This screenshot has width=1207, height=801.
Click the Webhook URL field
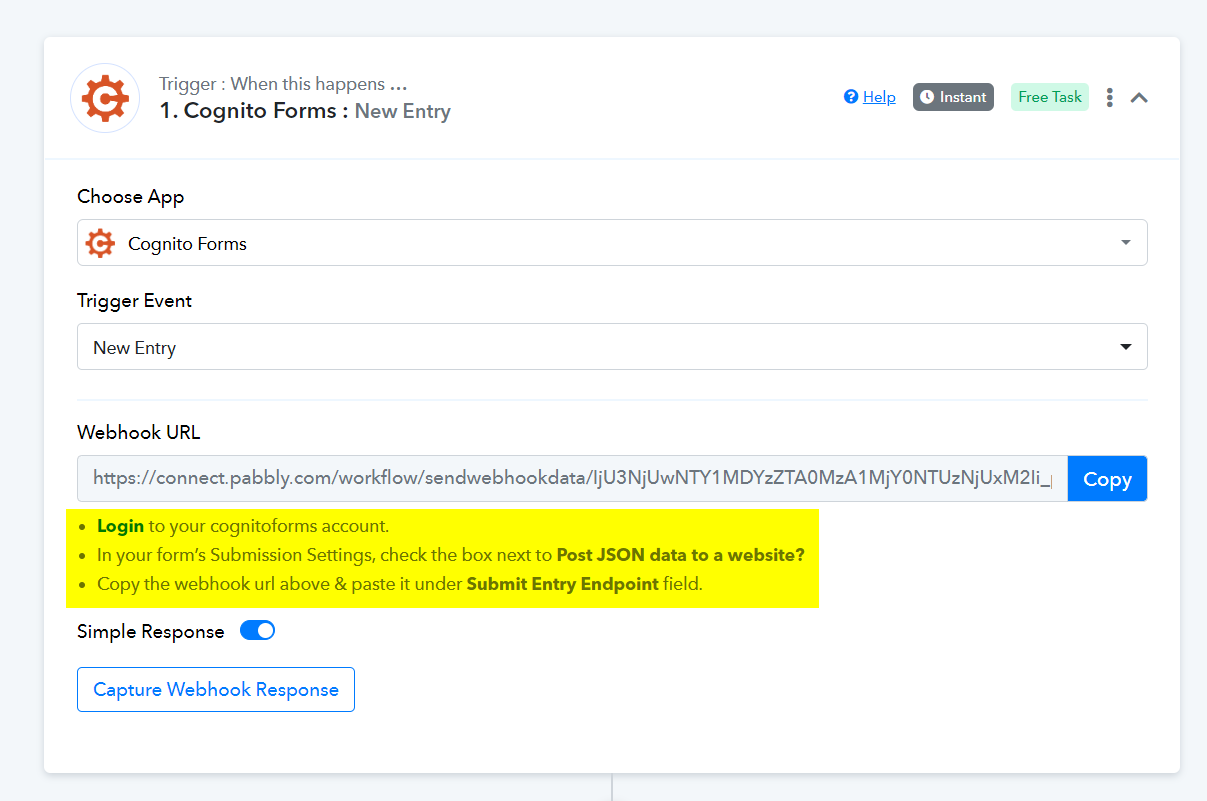(572, 479)
